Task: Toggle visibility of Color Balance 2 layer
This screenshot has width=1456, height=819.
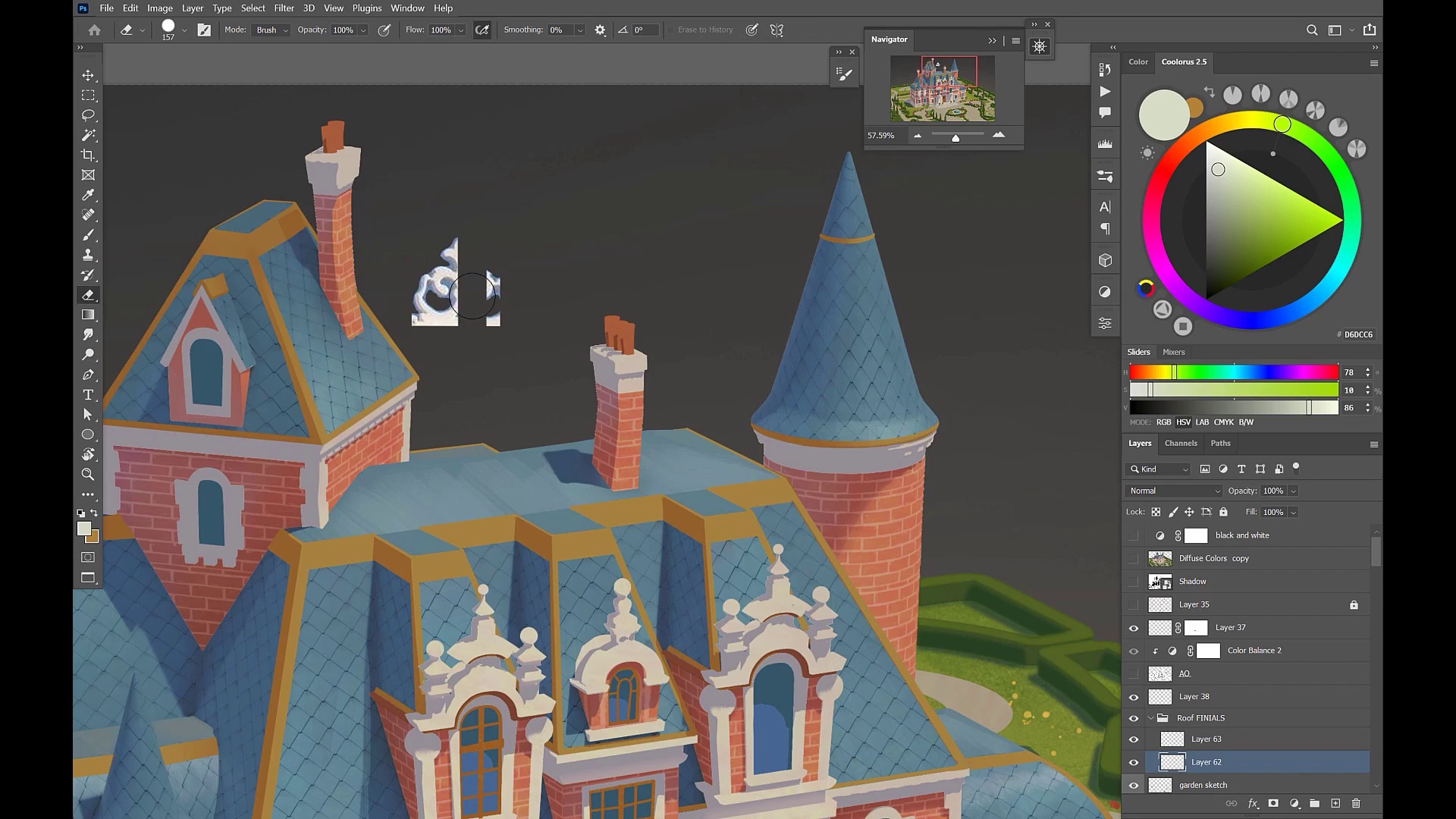Action: click(x=1134, y=650)
